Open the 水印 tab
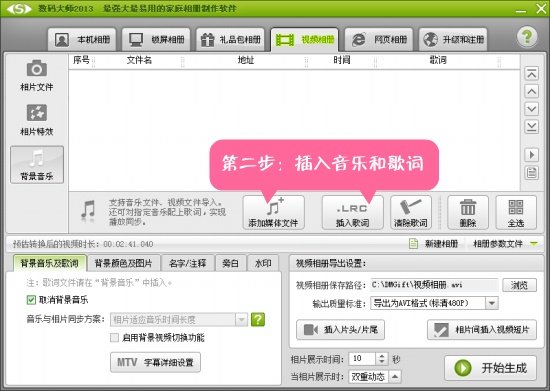 coord(263,263)
